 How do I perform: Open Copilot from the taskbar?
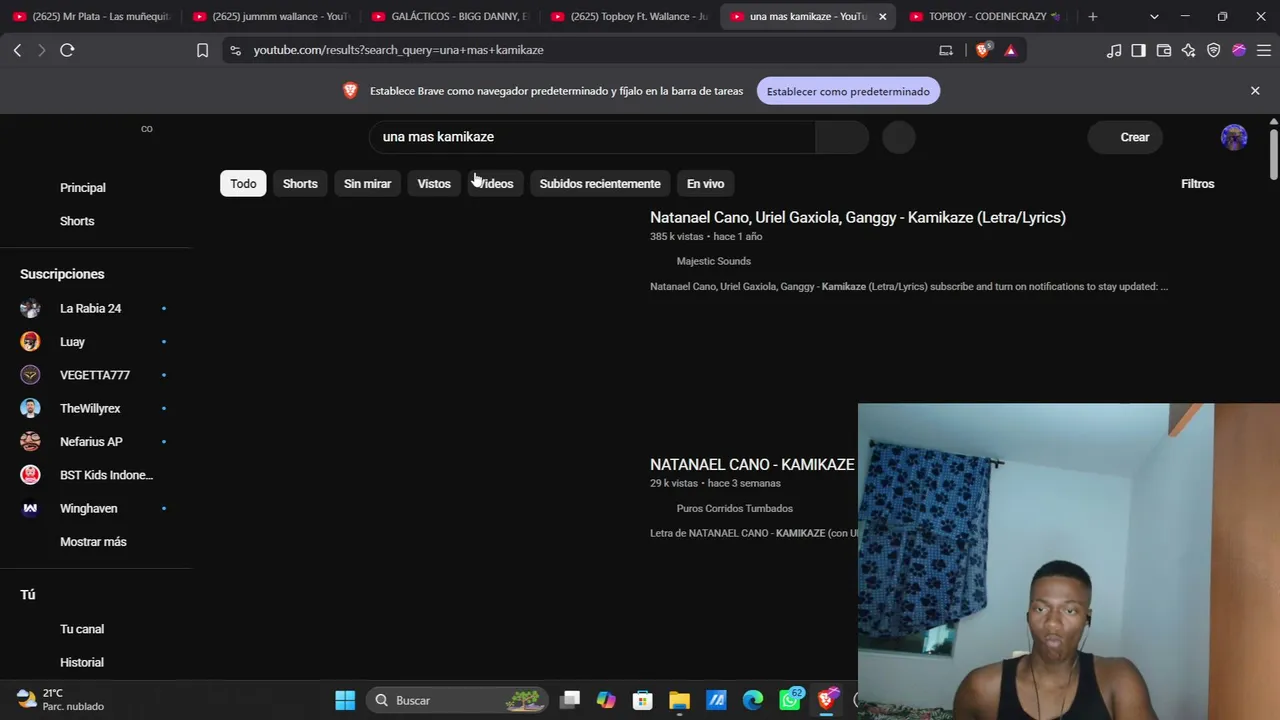pyautogui.click(x=606, y=700)
